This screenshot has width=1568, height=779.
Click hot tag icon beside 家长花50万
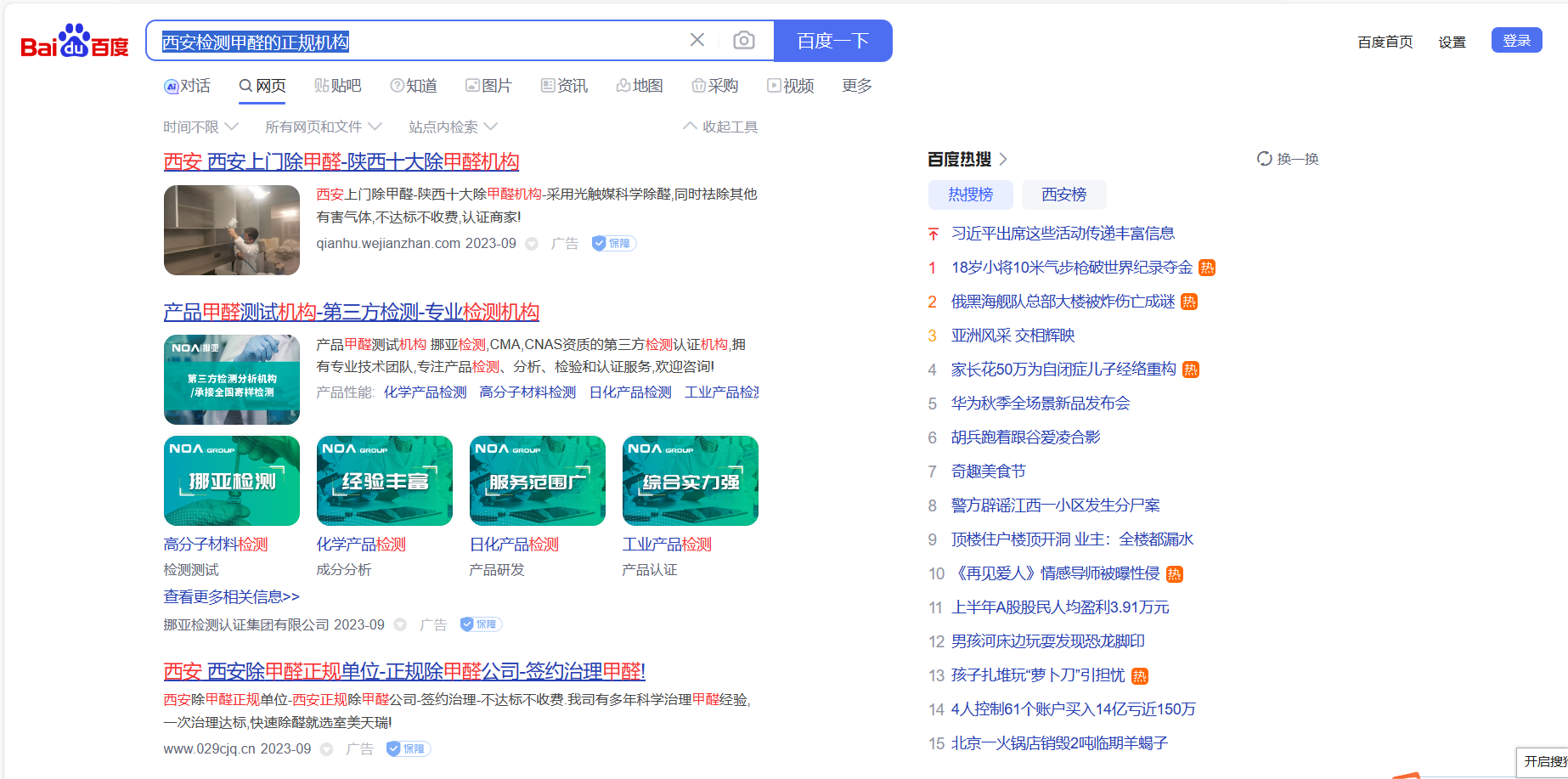1191,370
